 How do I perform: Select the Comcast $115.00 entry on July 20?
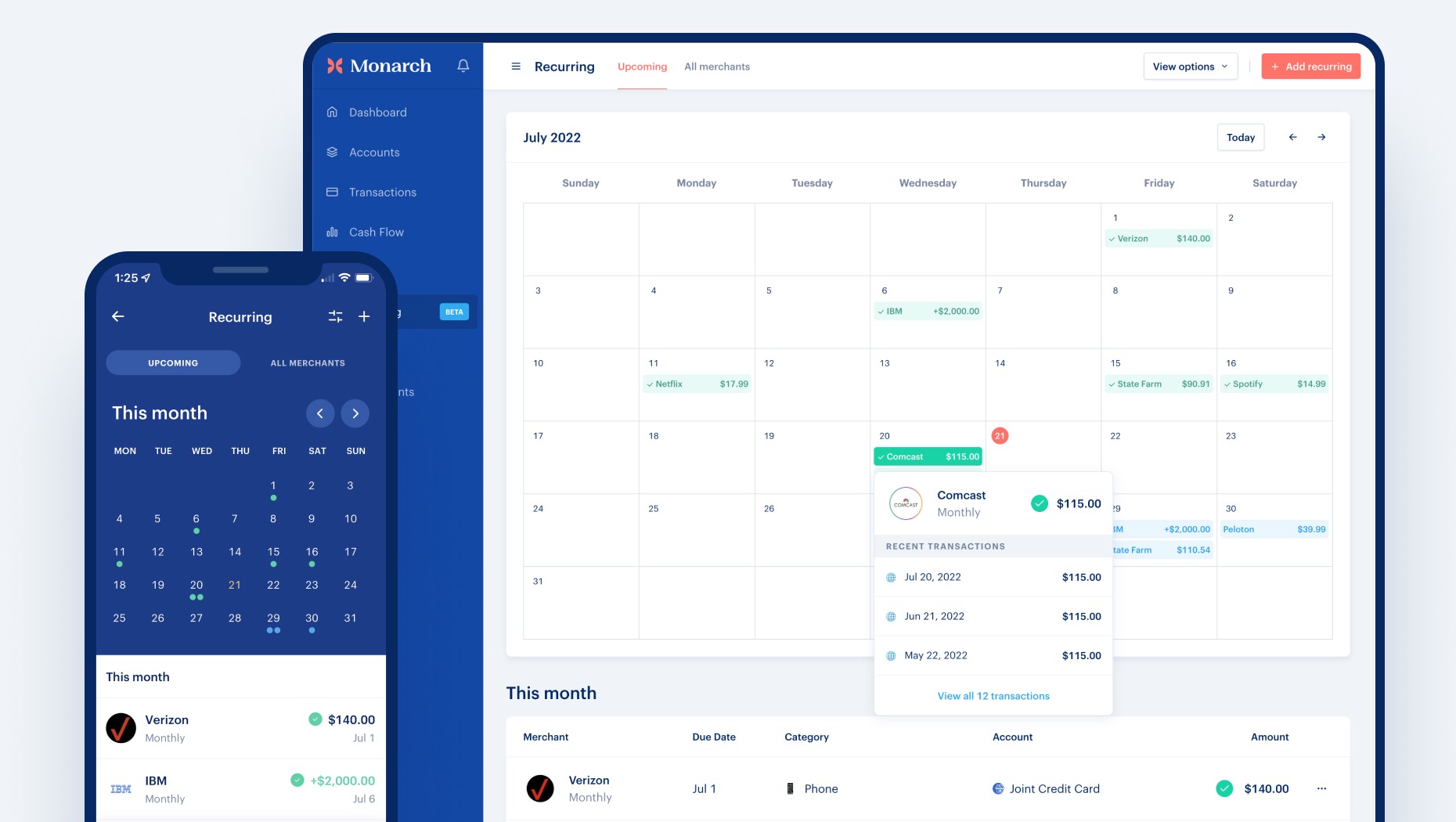coord(928,456)
